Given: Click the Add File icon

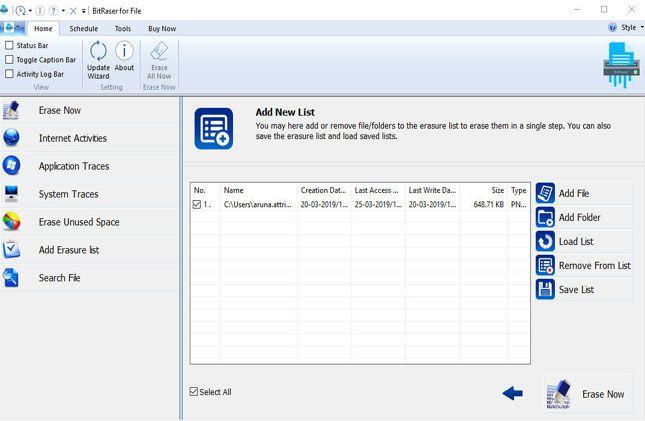Looking at the screenshot, I should (546, 193).
